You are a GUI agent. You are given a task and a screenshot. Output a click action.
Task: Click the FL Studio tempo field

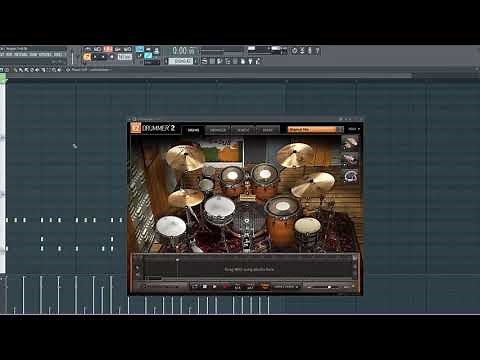pyautogui.click(x=125, y=57)
